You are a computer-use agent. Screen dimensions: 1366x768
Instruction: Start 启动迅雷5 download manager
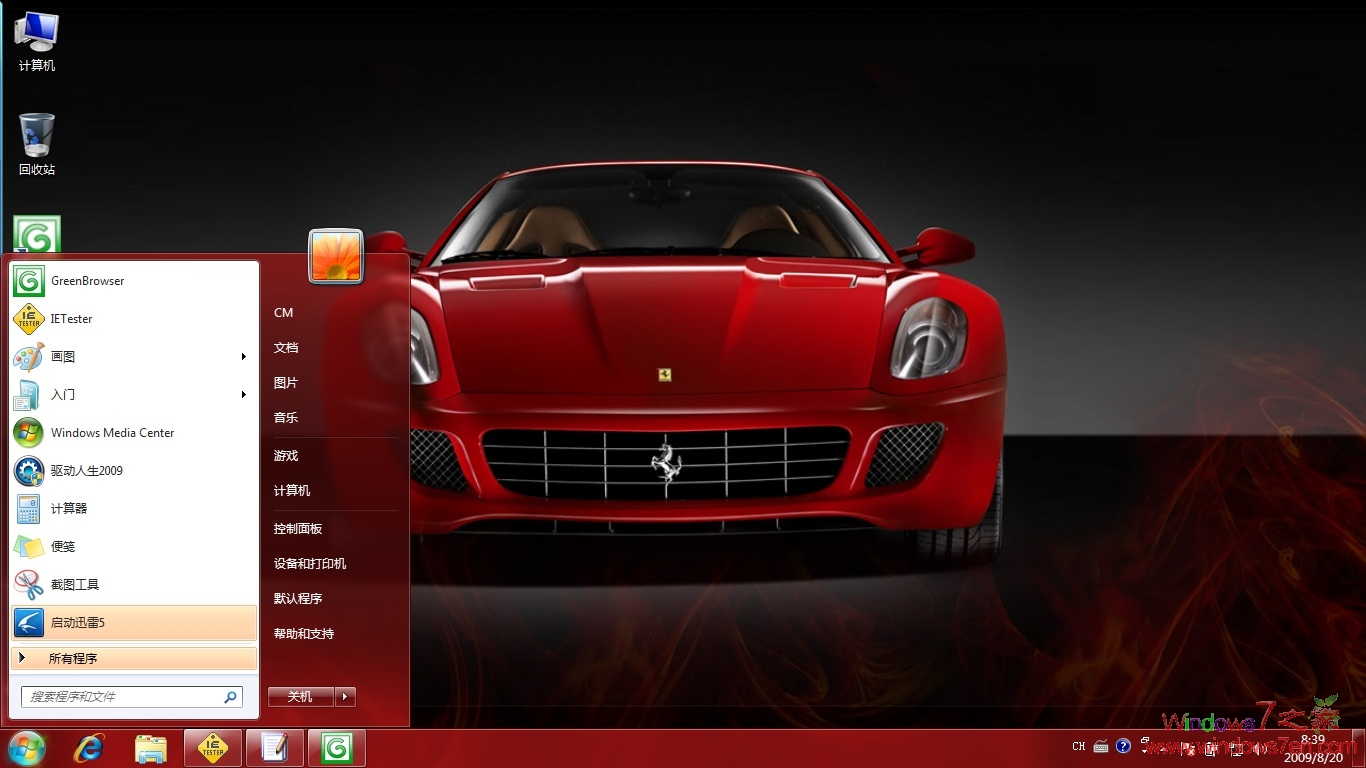[x=78, y=623]
